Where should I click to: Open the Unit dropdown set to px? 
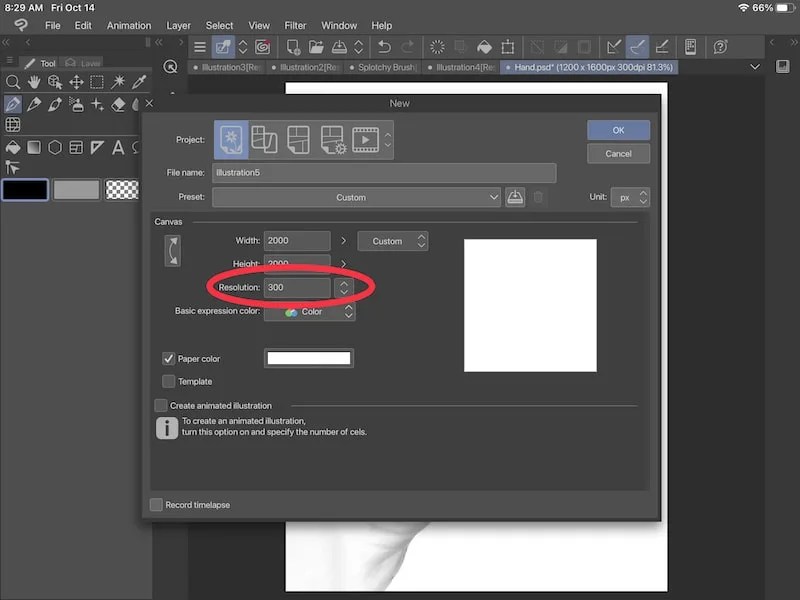point(628,197)
